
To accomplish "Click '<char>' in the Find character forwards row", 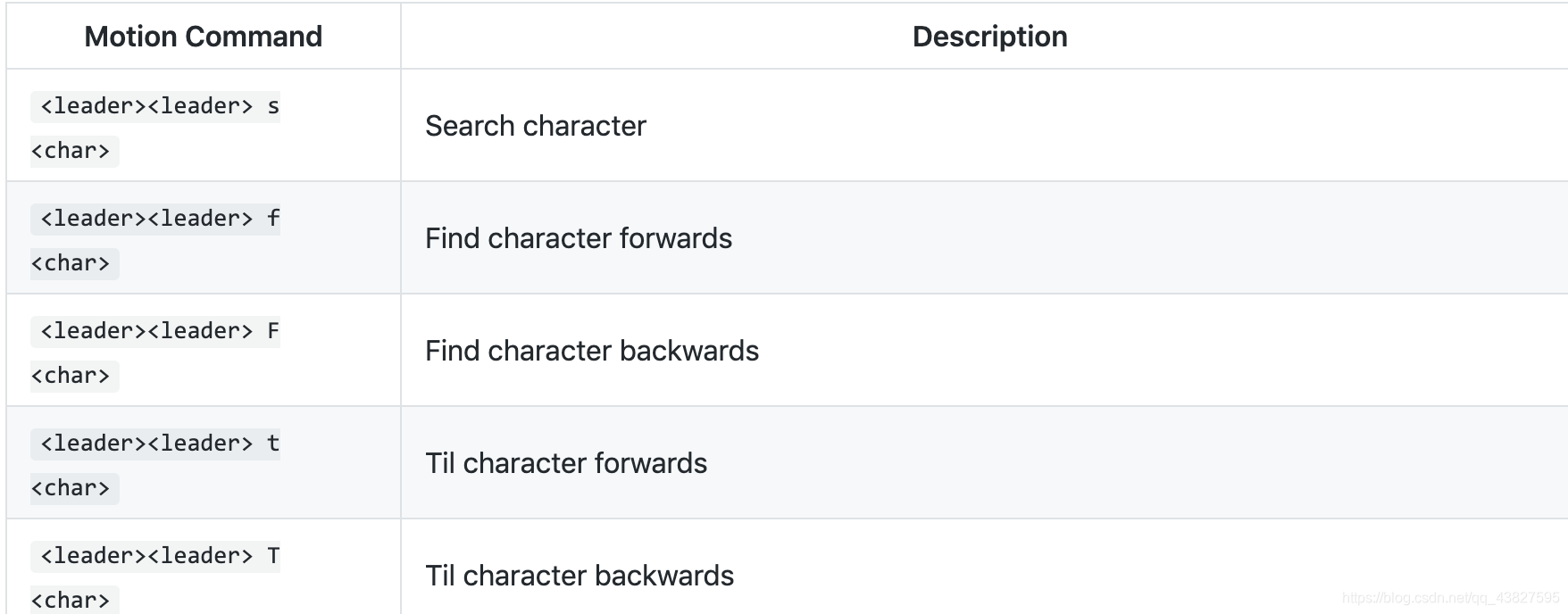I will [x=71, y=263].
